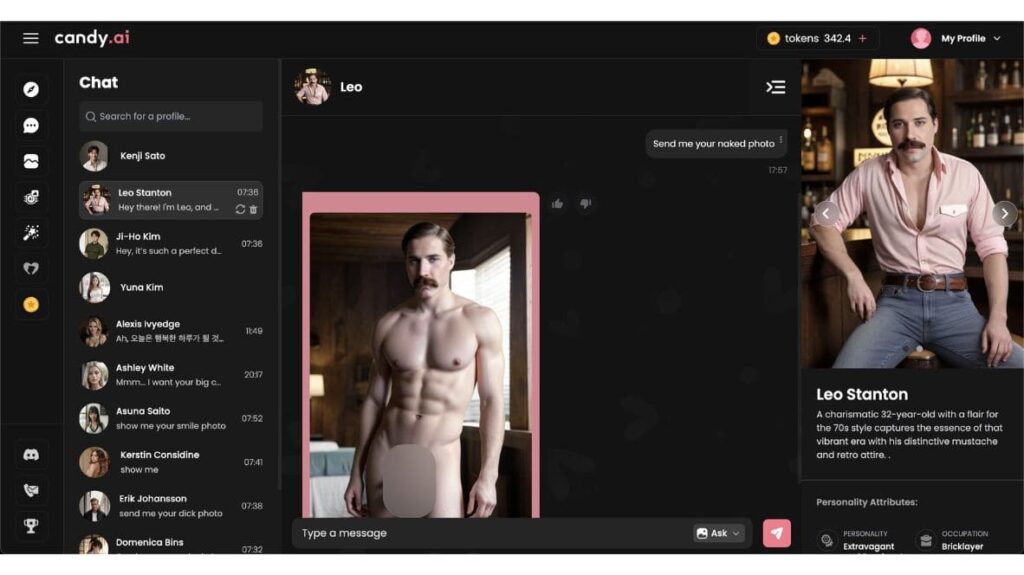
Task: Open the profile avatar in header
Action: (921, 39)
